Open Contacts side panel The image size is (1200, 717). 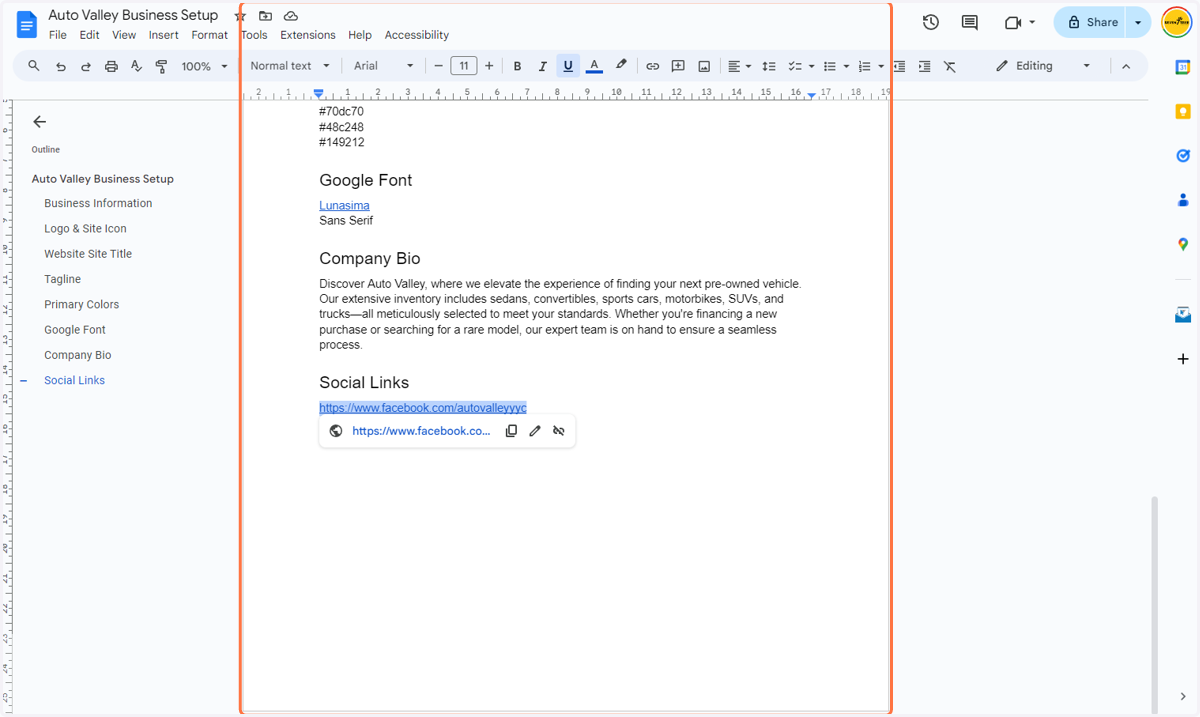click(1183, 200)
